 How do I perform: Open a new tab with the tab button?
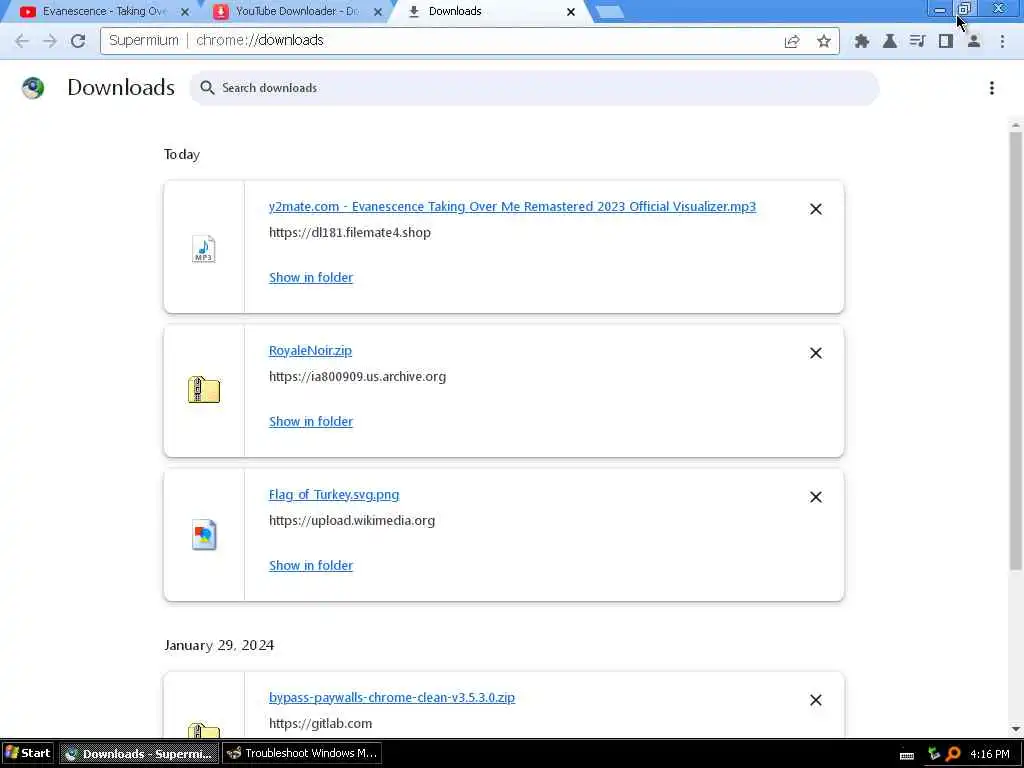coord(610,12)
